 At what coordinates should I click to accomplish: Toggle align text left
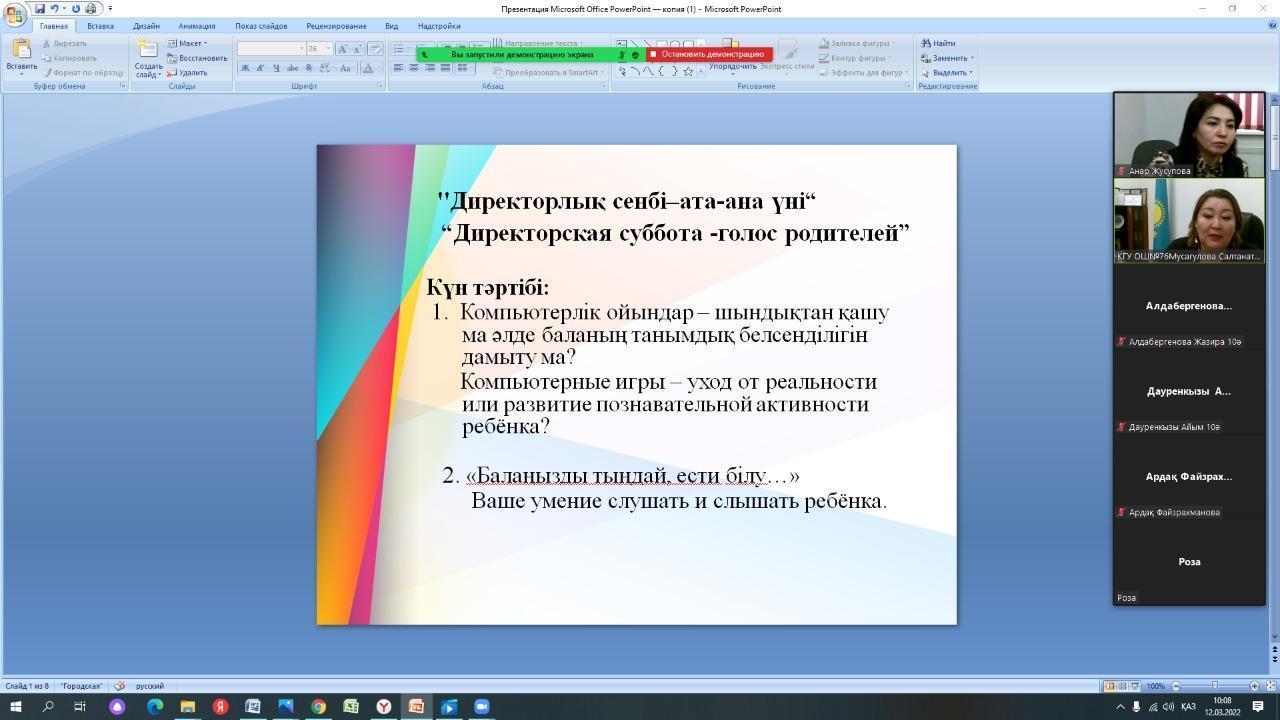click(398, 68)
